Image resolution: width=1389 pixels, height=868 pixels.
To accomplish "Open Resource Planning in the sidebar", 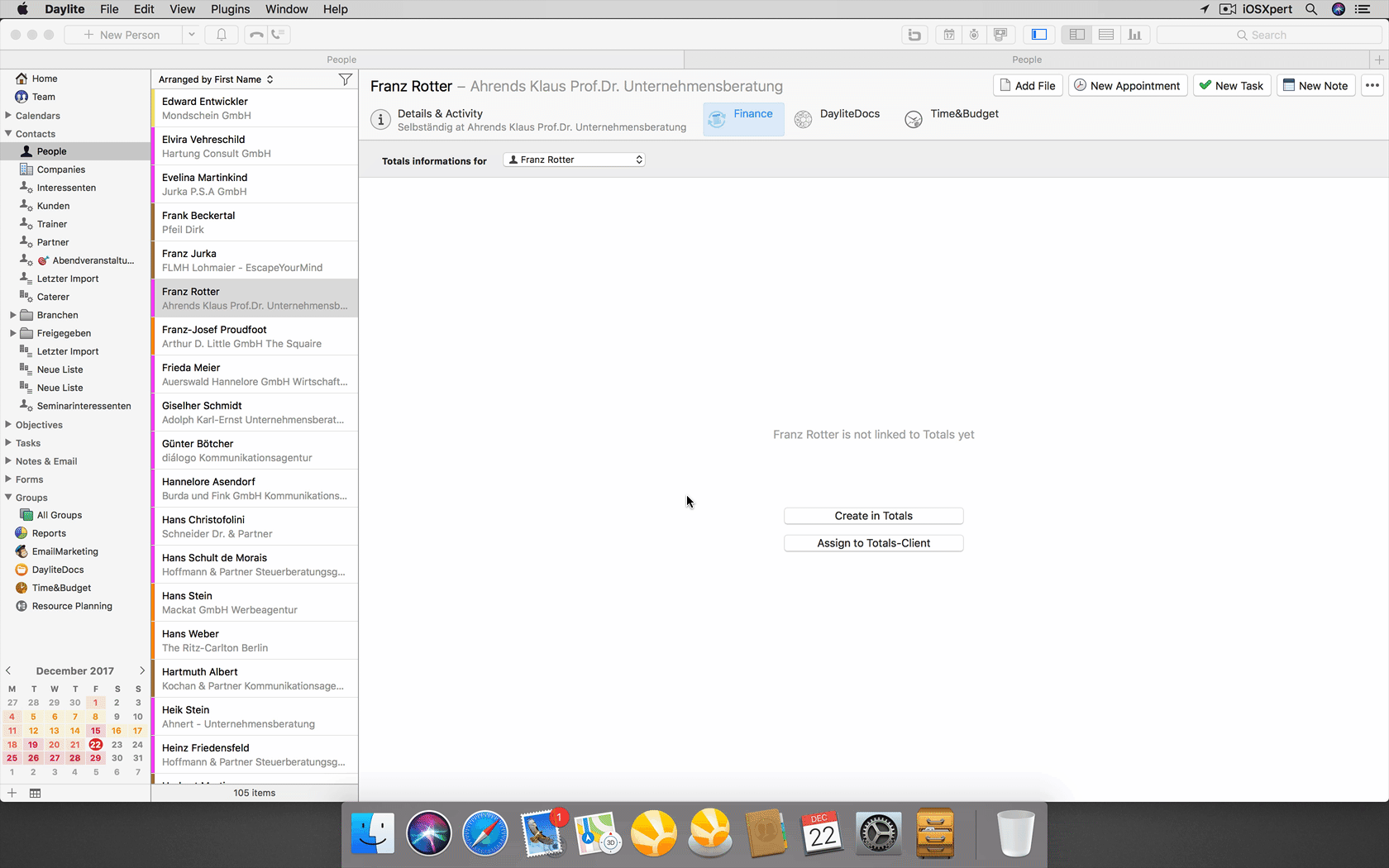I will coord(72,606).
